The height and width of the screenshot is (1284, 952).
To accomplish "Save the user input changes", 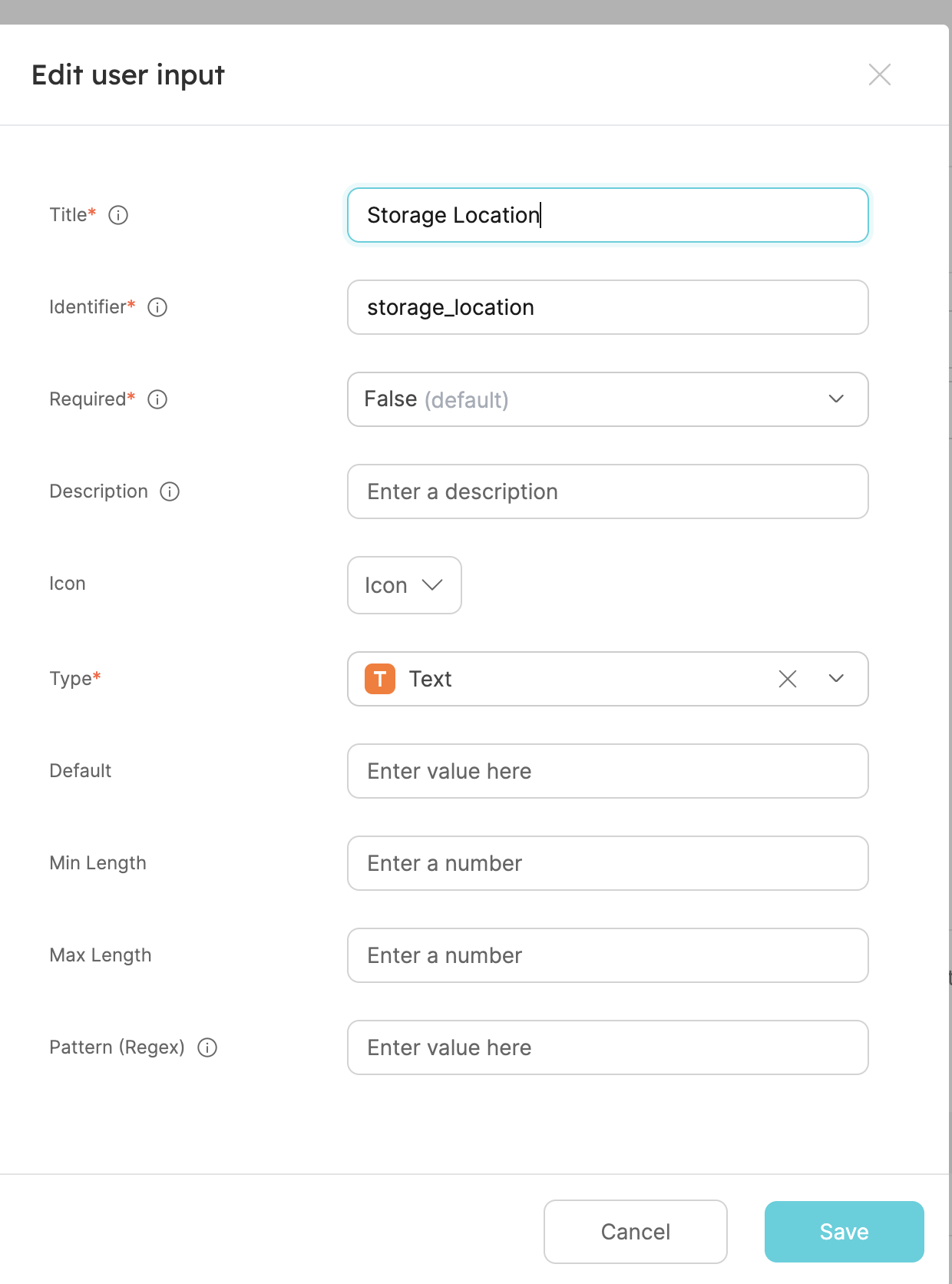I will click(845, 1232).
